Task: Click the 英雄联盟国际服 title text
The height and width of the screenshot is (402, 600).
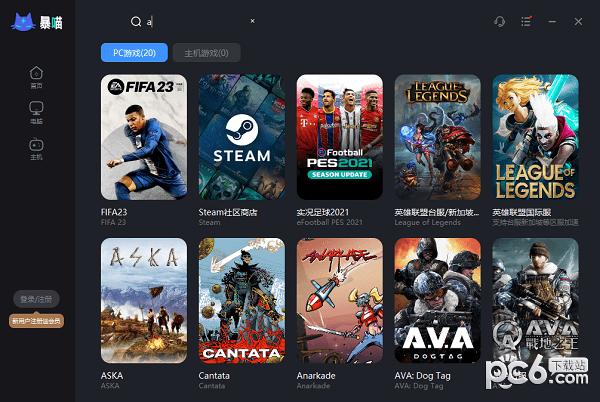Action: pyautogui.click(x=522, y=212)
